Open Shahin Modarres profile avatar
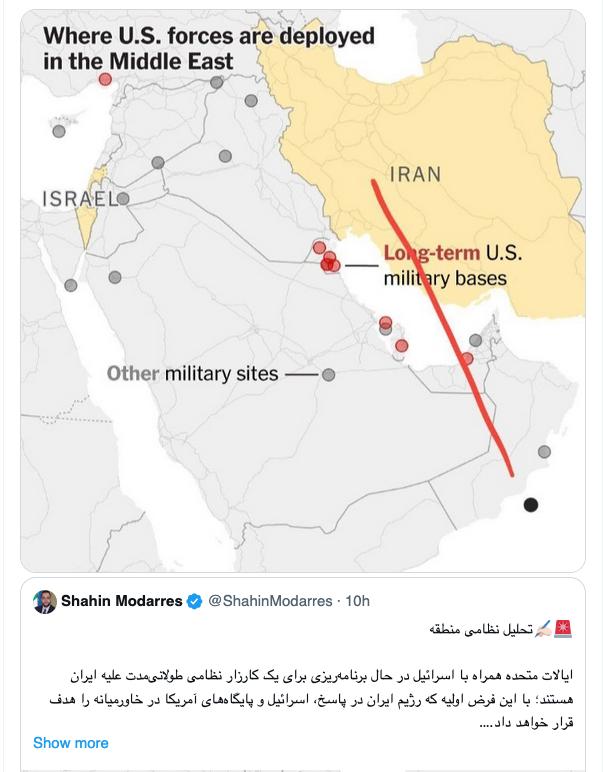The height and width of the screenshot is (772, 603). [45, 601]
